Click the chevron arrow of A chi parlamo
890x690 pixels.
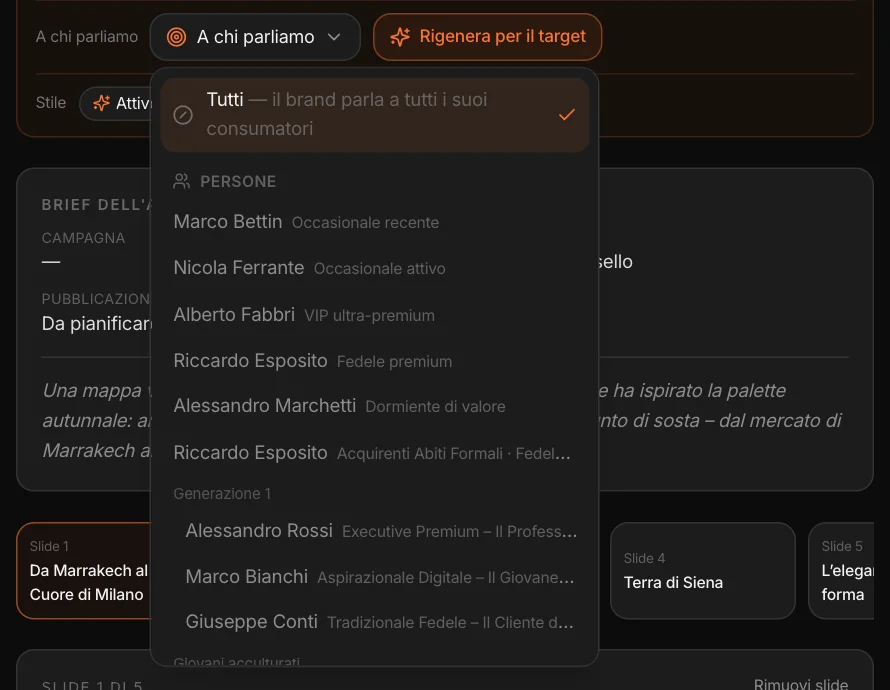click(334, 37)
